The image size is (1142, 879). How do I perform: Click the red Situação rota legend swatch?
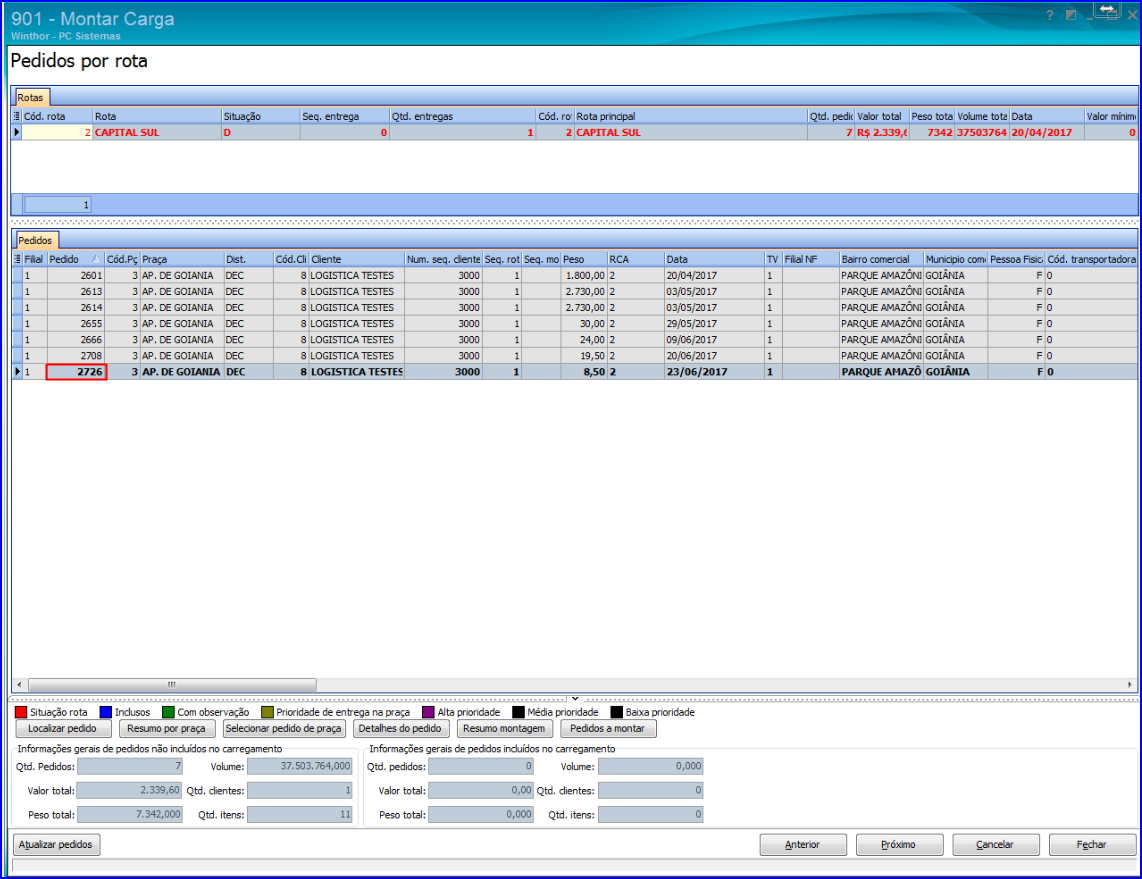pos(21,712)
